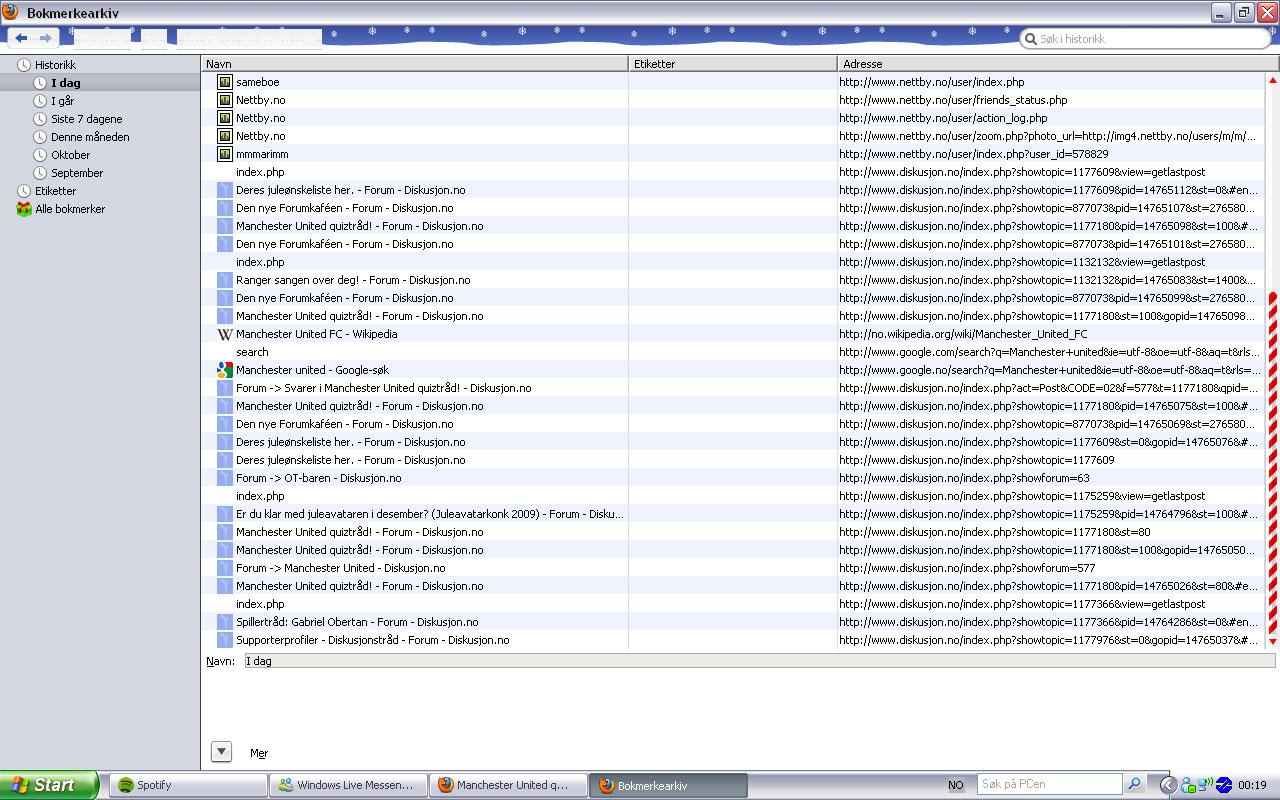Image resolution: width=1280 pixels, height=800 pixels.
Task: Expand details with the Mer arrow button
Action: (222, 752)
